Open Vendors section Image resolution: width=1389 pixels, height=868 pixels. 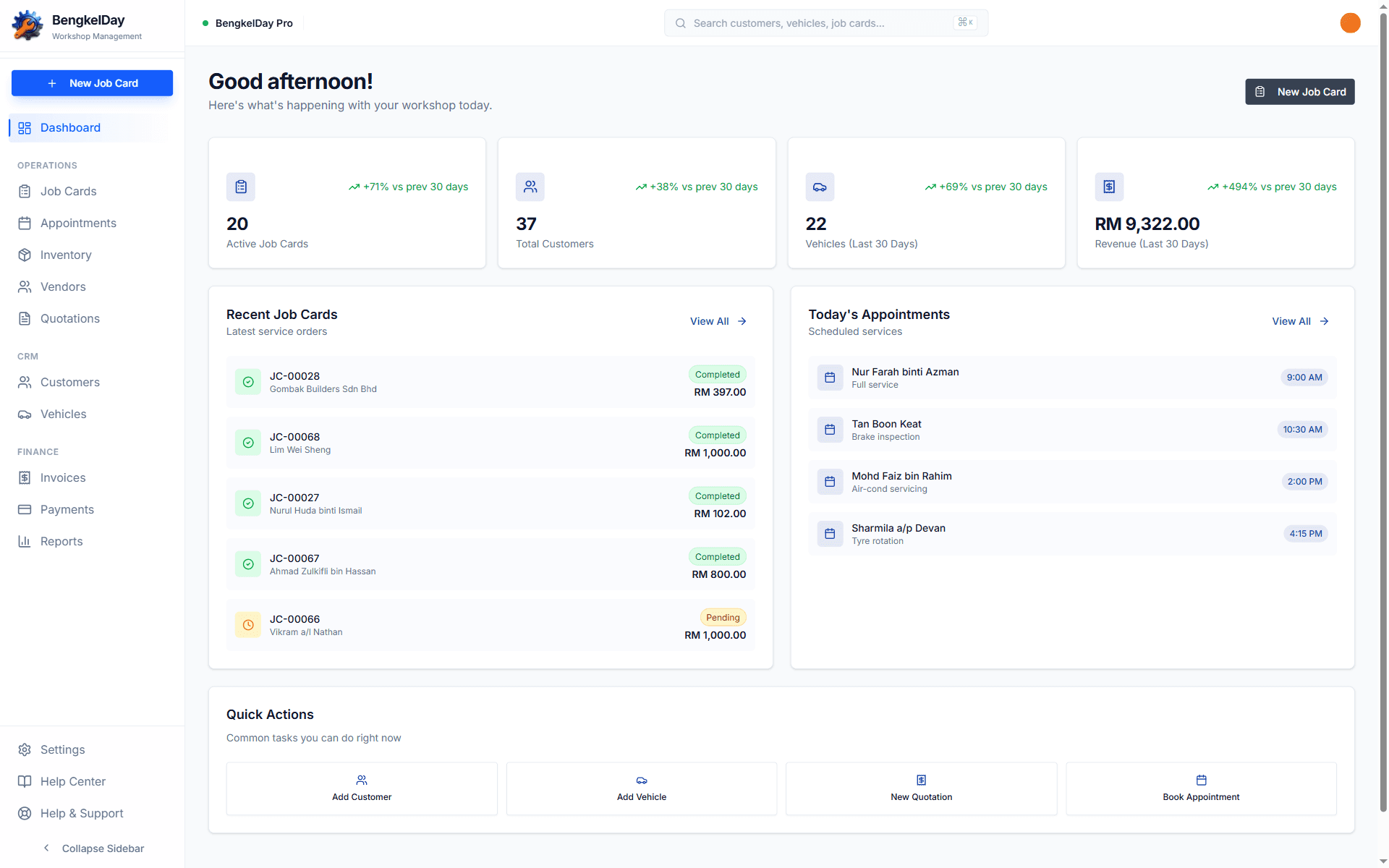tap(92, 287)
